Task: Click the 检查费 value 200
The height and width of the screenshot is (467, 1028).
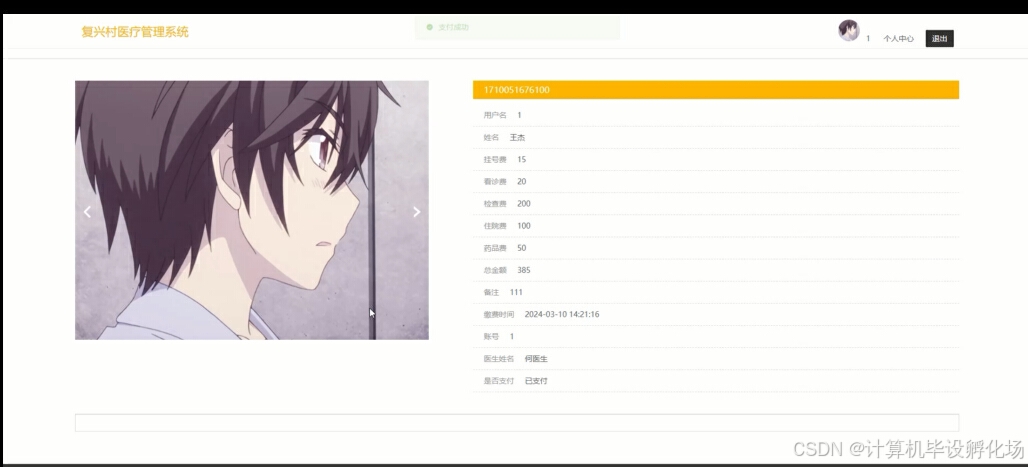Action: point(524,204)
